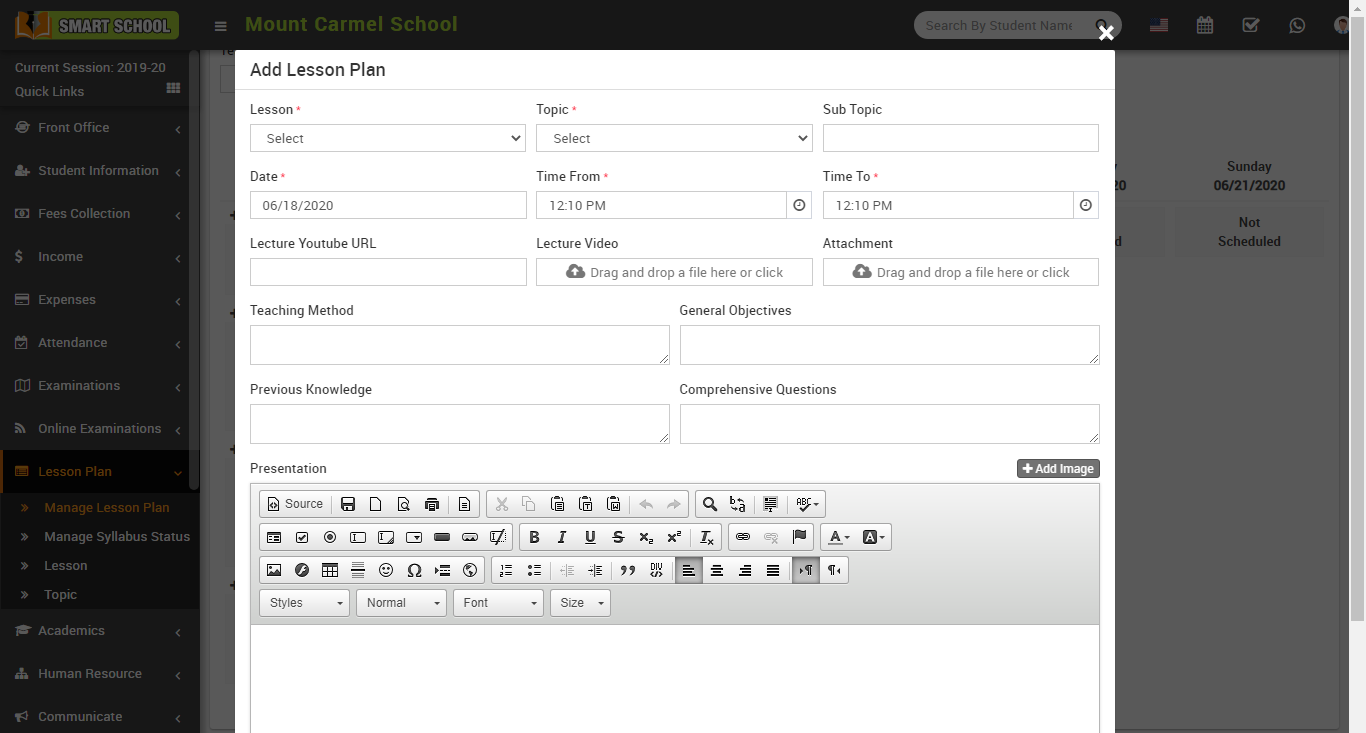
Task: Expand the Paragraph Format dropdown showing Normal
Action: (401, 602)
